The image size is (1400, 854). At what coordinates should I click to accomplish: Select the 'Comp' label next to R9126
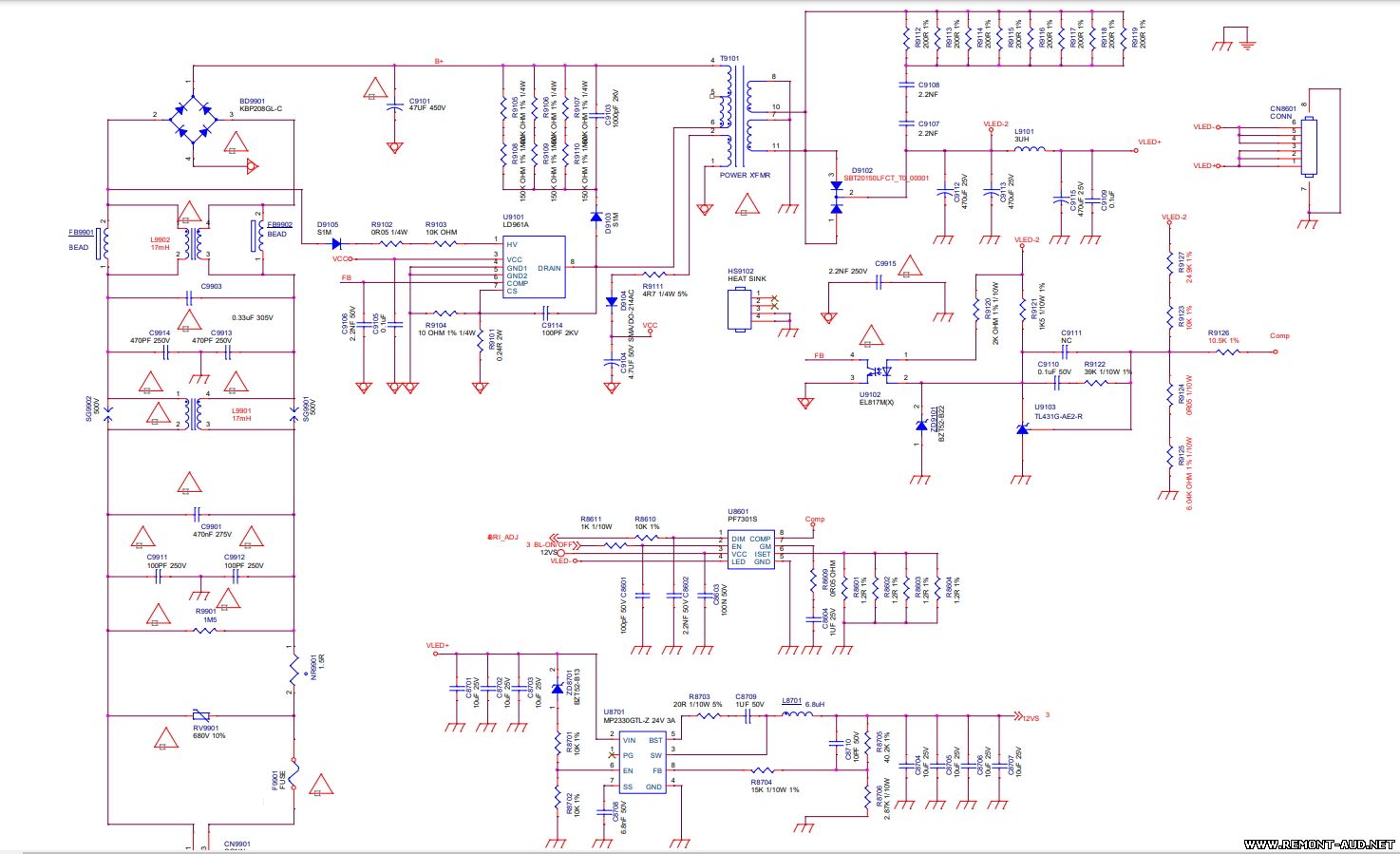1279,335
